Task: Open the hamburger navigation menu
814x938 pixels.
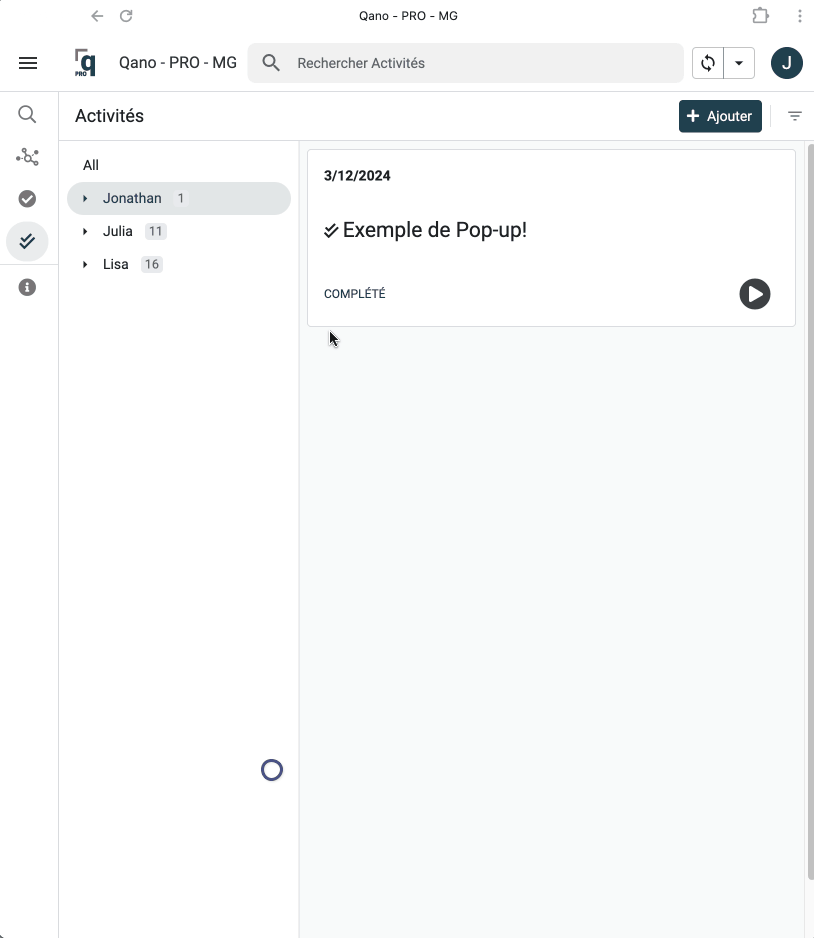Action: 28,63
